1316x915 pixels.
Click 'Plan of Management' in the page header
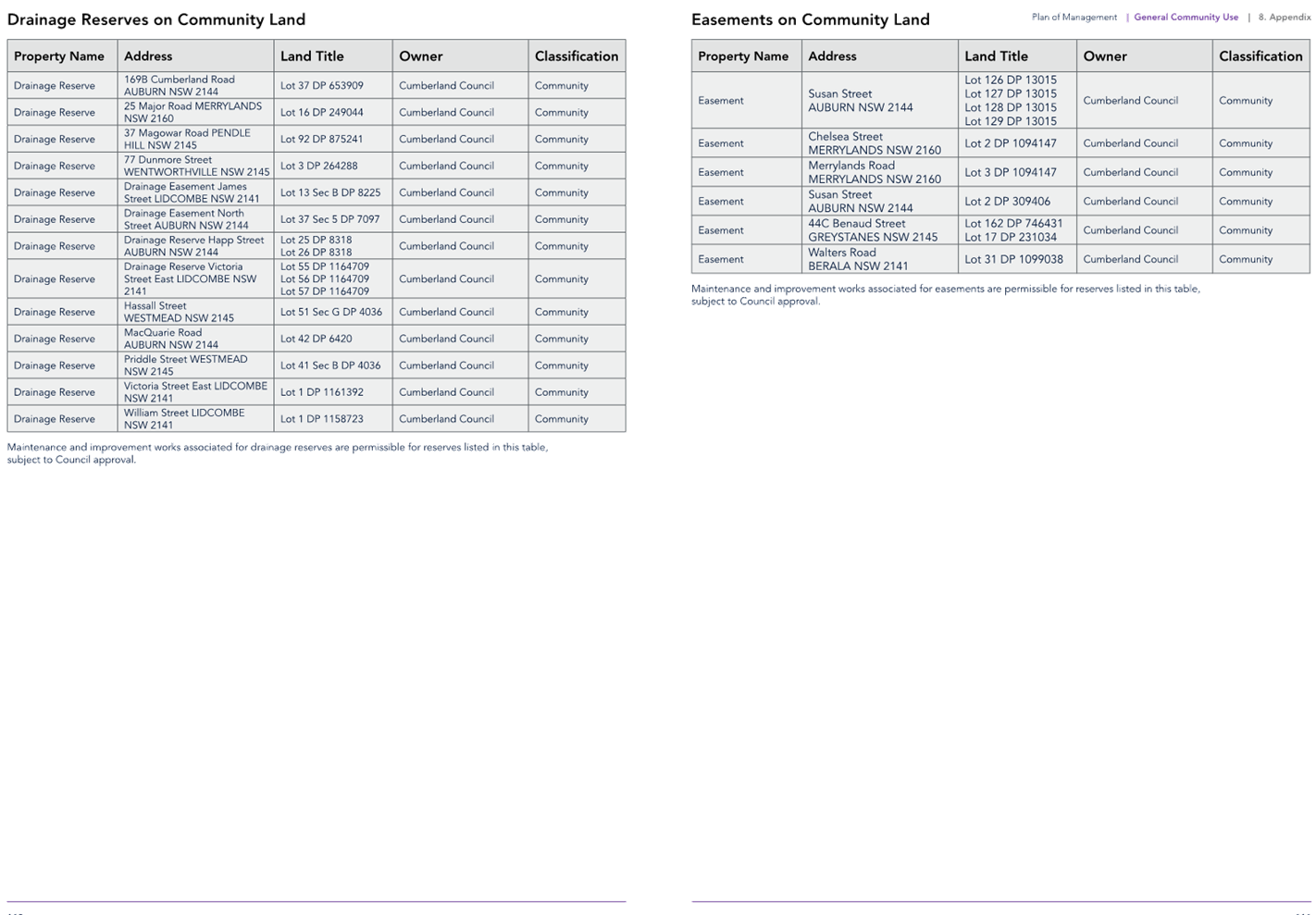pyautogui.click(x=1074, y=18)
